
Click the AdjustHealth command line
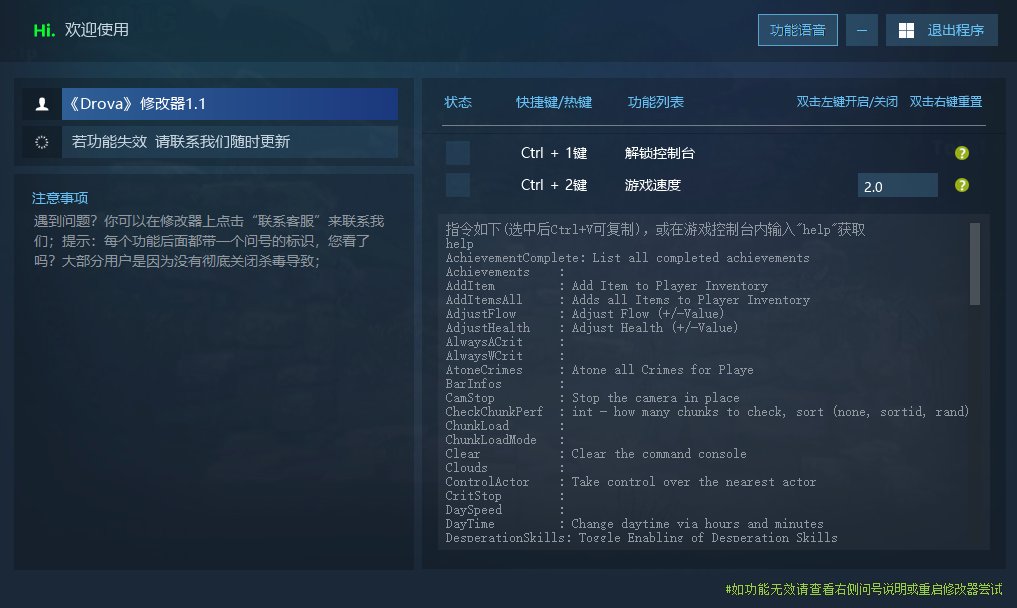pyautogui.click(x=592, y=328)
